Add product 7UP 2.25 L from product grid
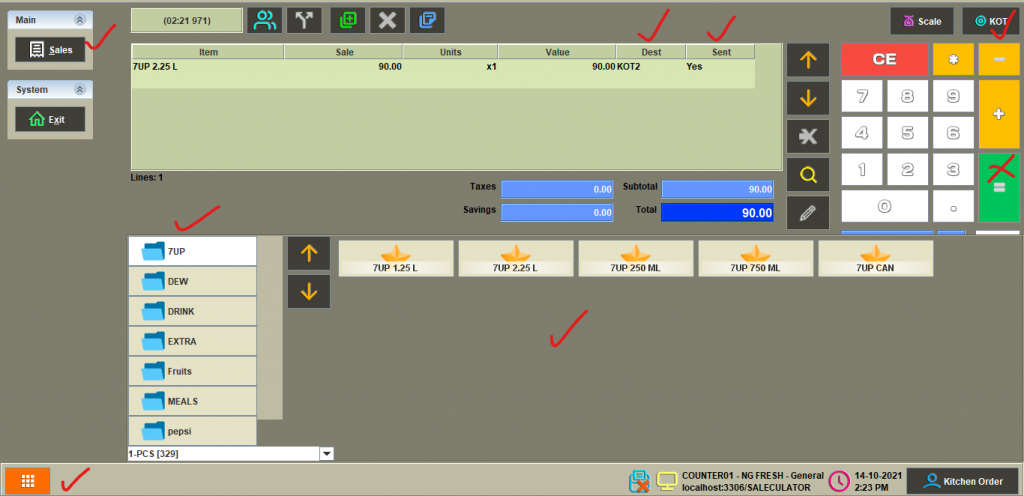This screenshot has width=1024, height=496. point(516,258)
